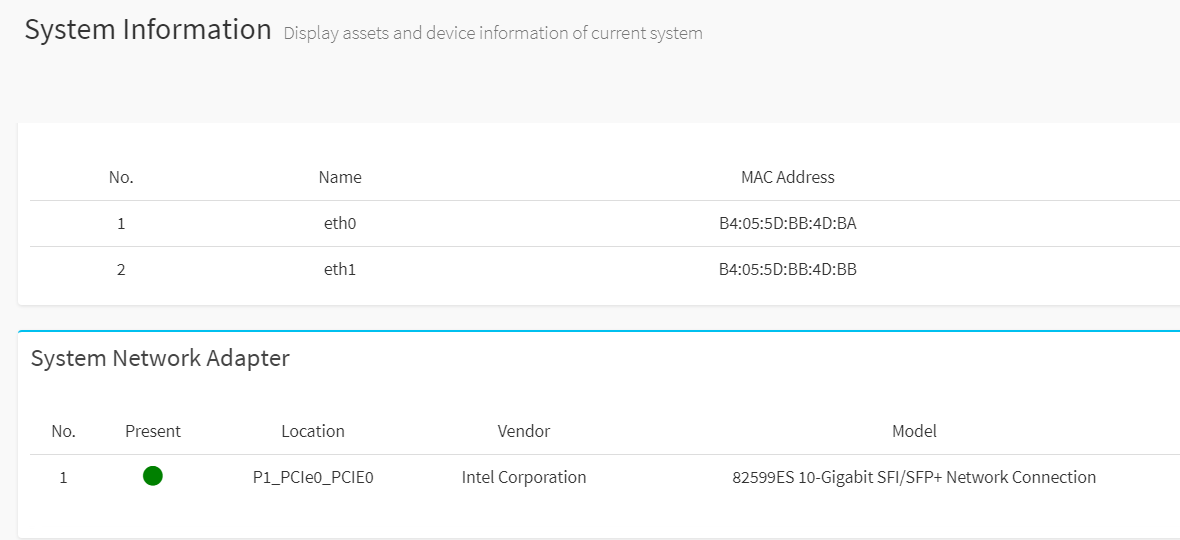Click the green Present status indicator
Viewport: 1180px width, 540px height.
(x=153, y=476)
